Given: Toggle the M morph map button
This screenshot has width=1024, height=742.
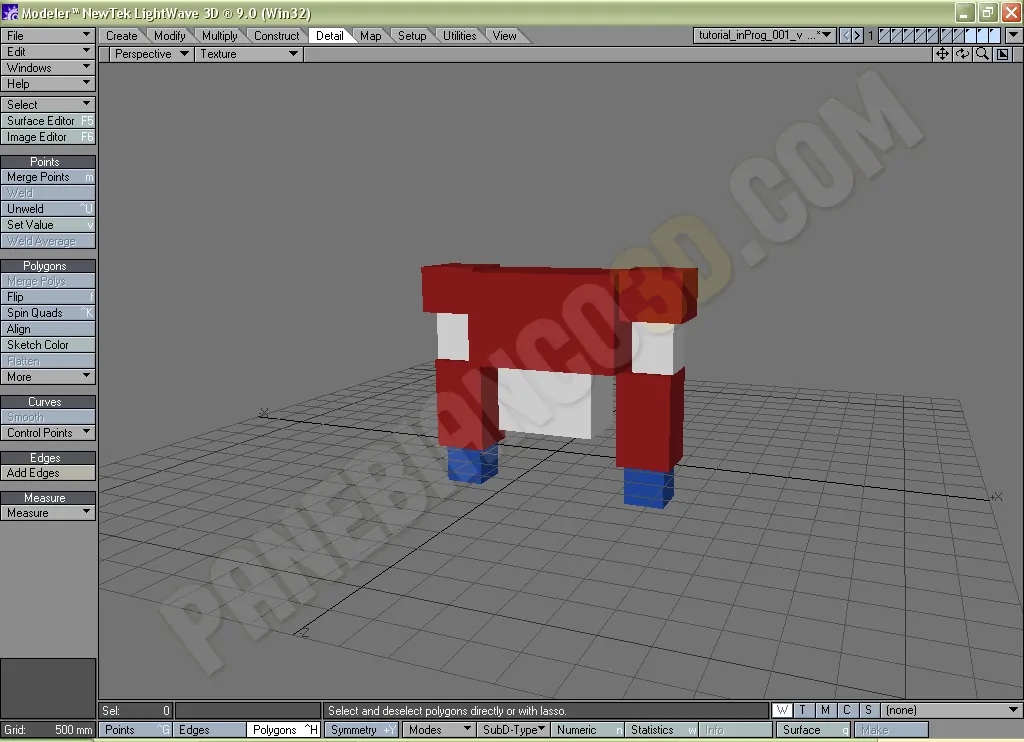Looking at the screenshot, I should 825,710.
